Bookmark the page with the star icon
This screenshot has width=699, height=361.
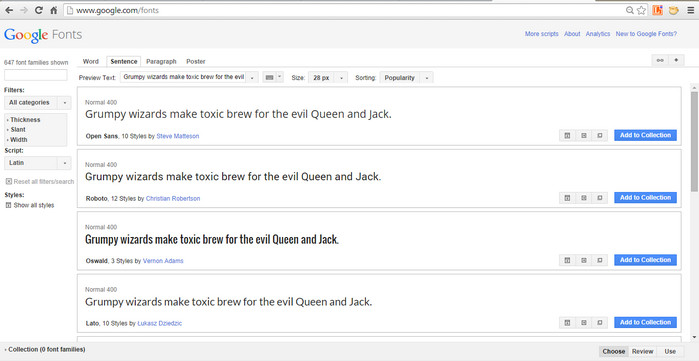(x=641, y=10)
